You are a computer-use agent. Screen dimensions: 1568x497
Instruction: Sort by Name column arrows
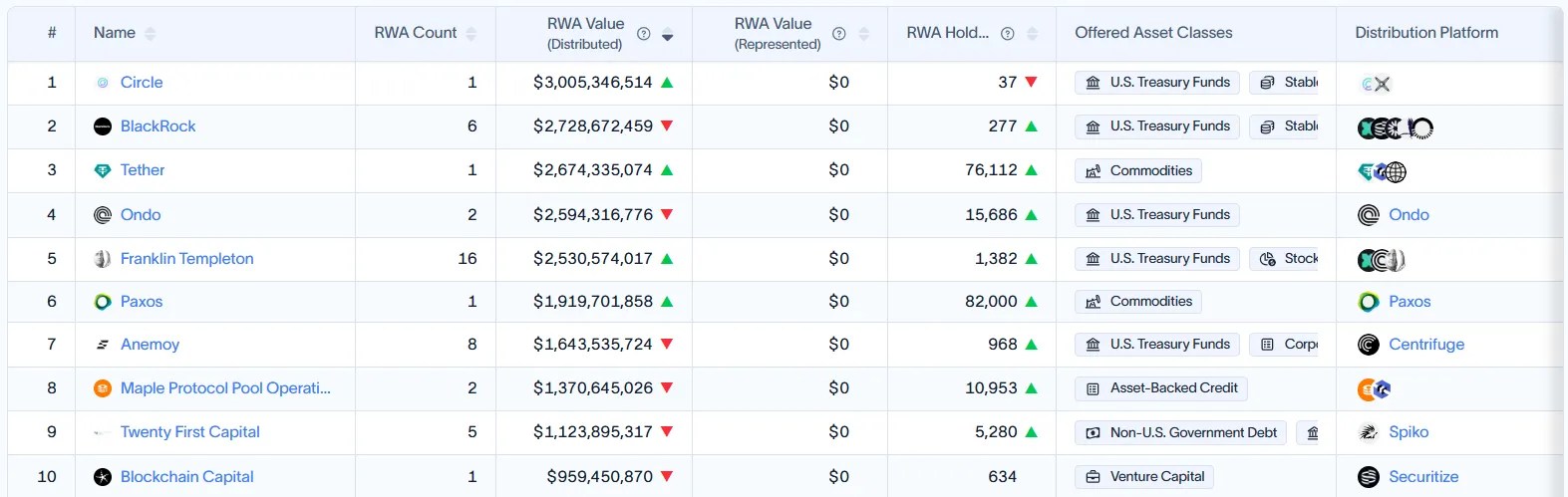coord(151,34)
